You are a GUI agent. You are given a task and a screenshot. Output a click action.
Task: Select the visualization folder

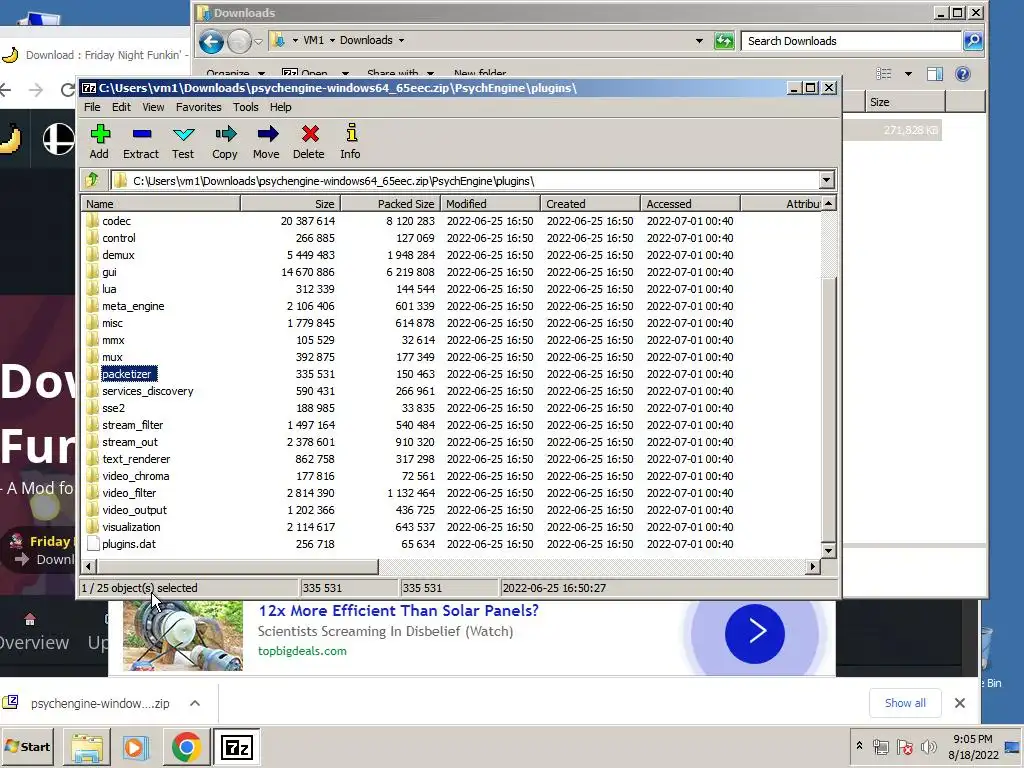[x=131, y=526]
